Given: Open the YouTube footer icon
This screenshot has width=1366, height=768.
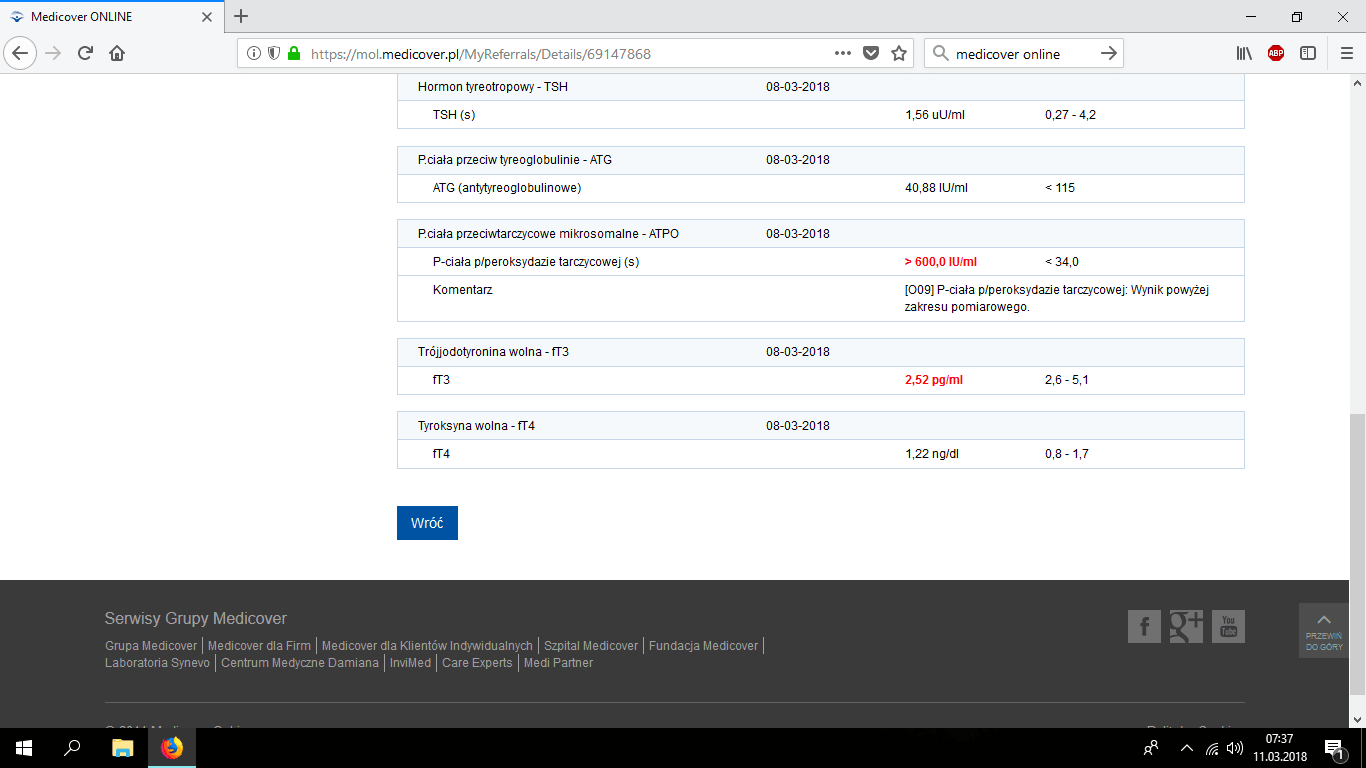Looking at the screenshot, I should [x=1228, y=626].
